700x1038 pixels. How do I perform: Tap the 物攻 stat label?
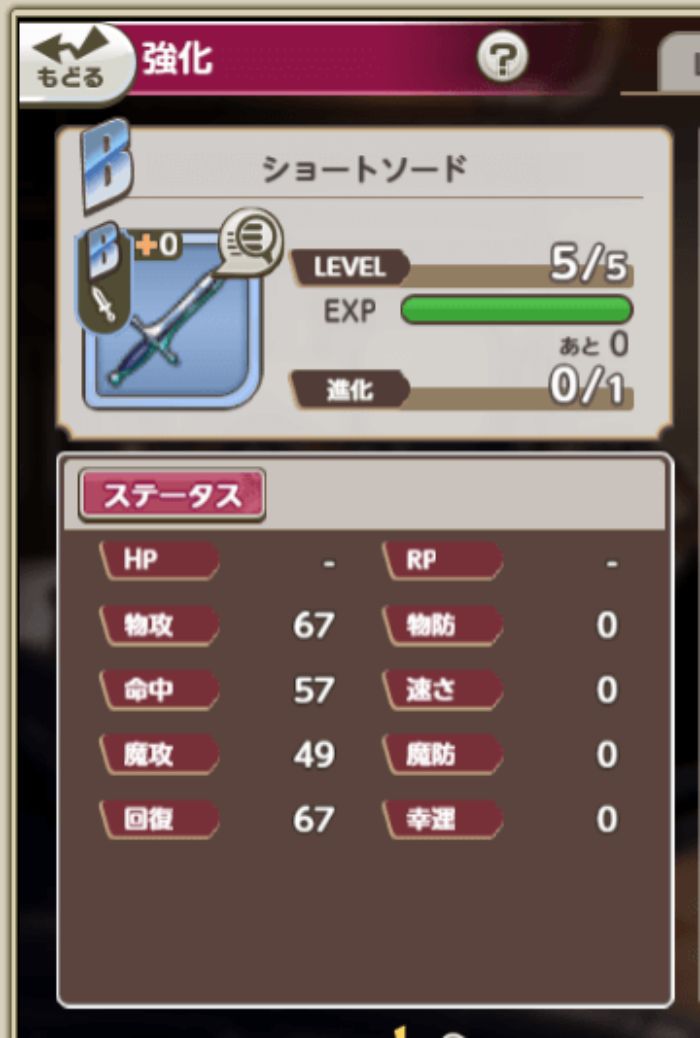159,625
